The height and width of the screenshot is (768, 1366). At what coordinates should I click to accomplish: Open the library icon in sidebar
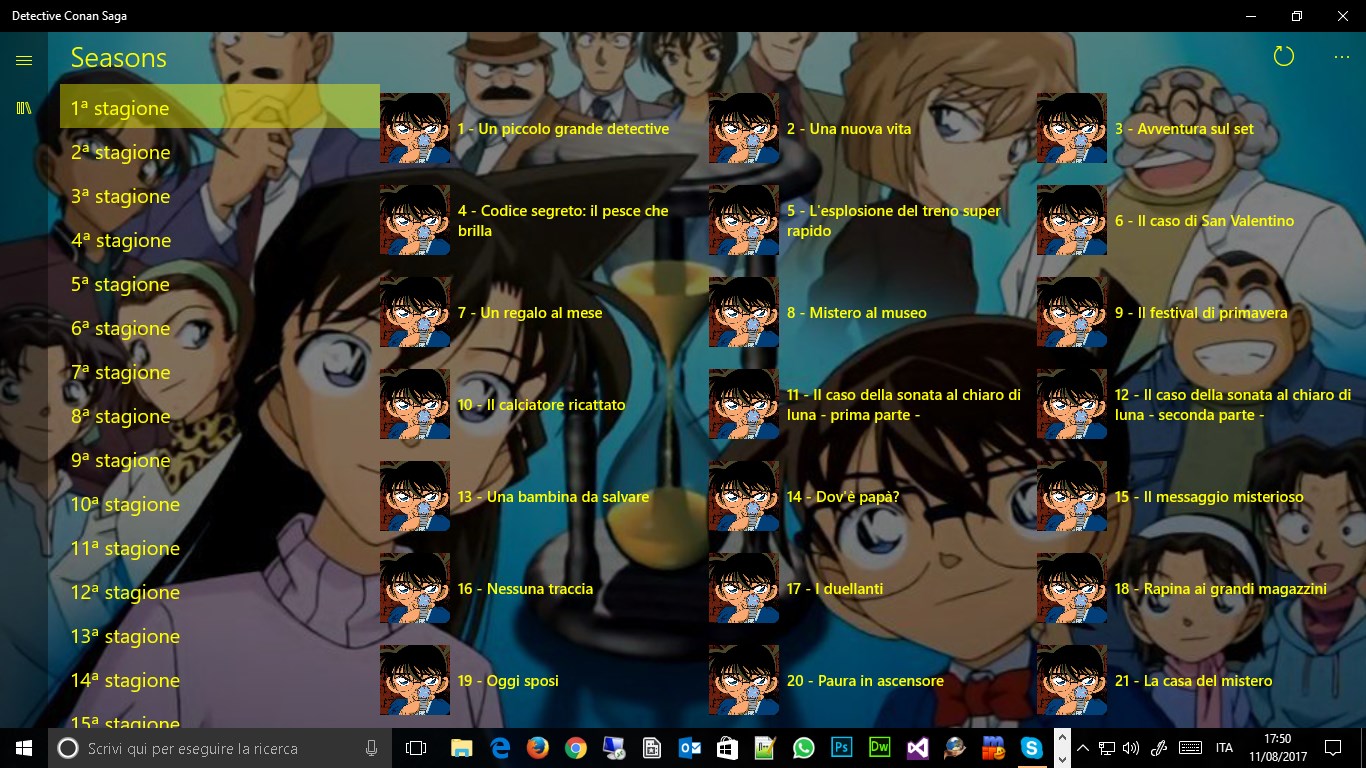pyautogui.click(x=24, y=108)
